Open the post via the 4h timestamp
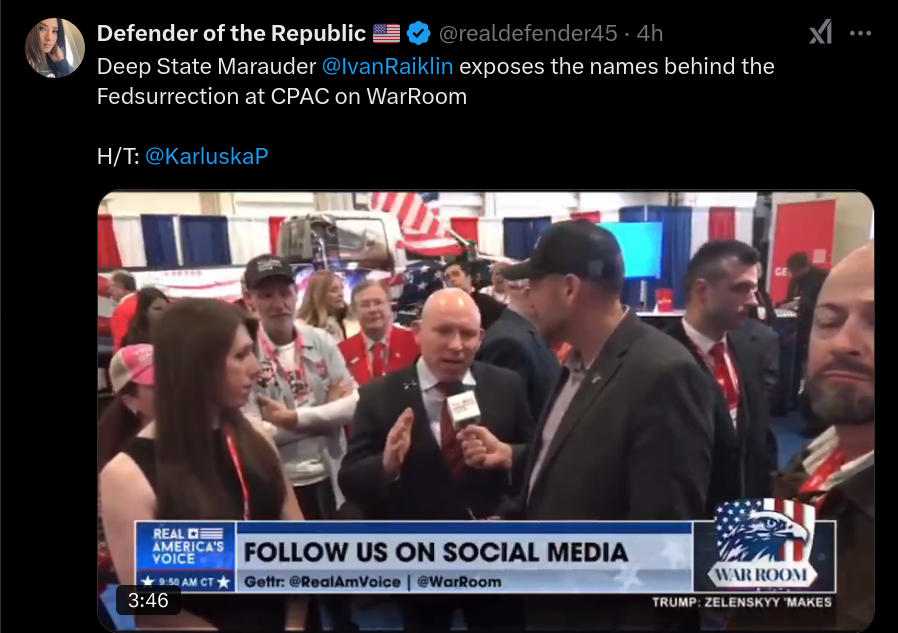898x633 pixels. 649,33
